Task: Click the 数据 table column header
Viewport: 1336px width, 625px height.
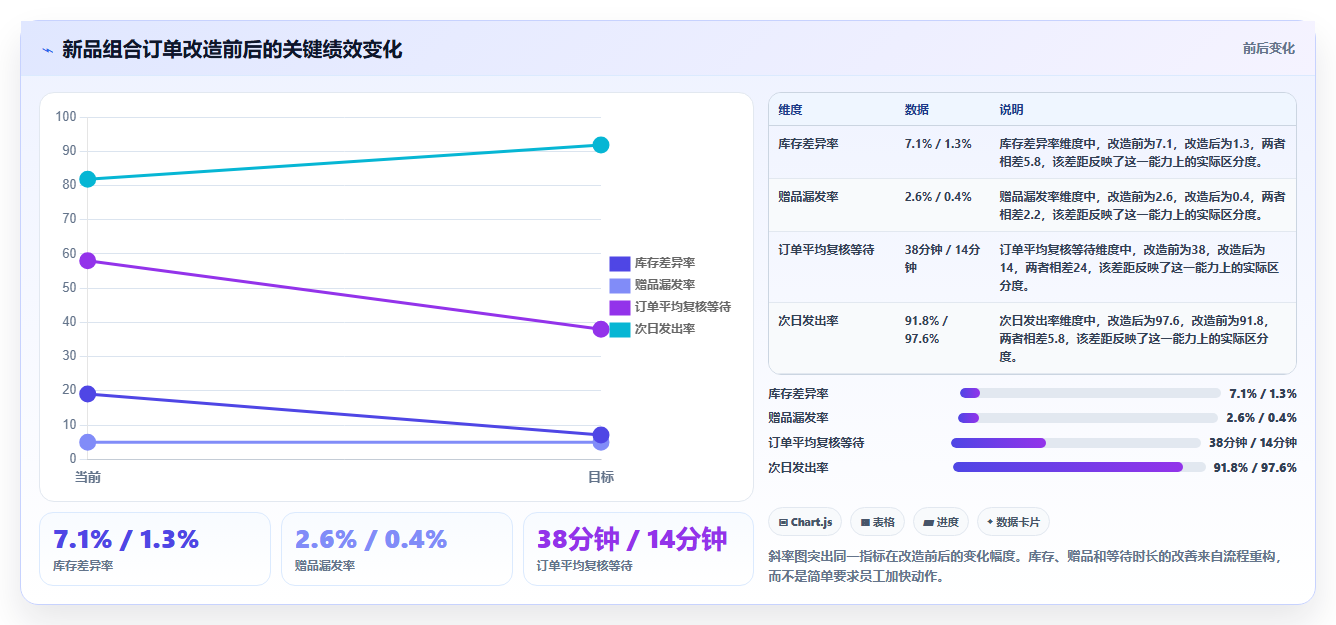Action: 917,110
